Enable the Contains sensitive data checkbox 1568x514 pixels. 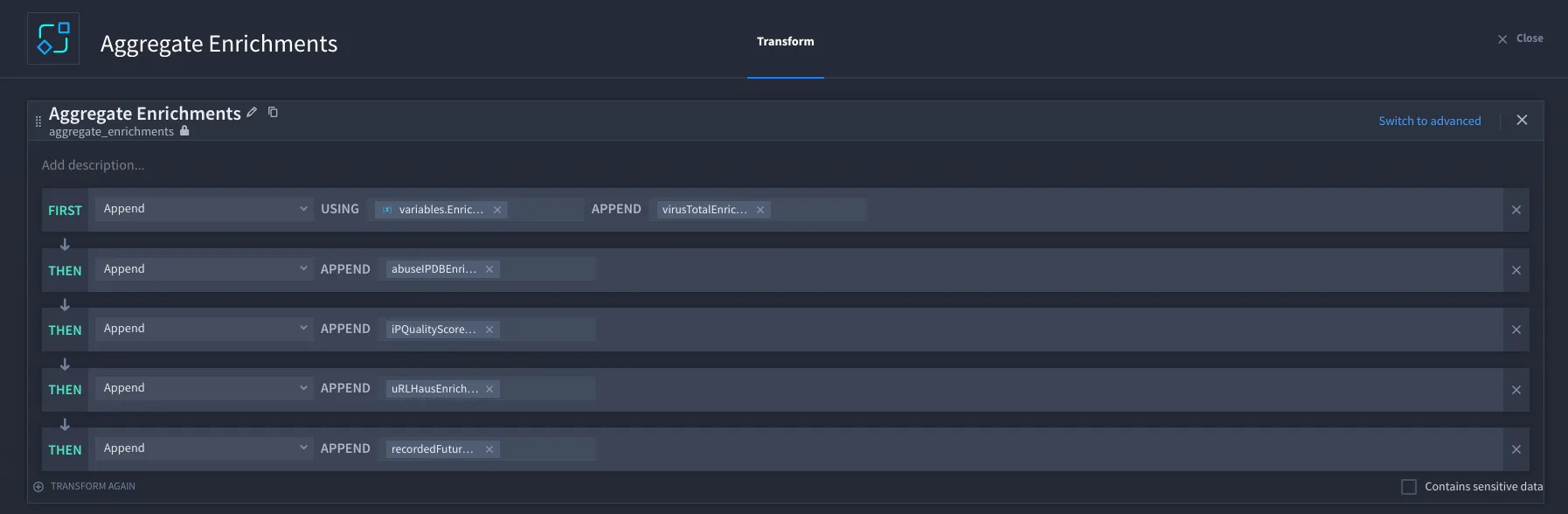(1409, 487)
